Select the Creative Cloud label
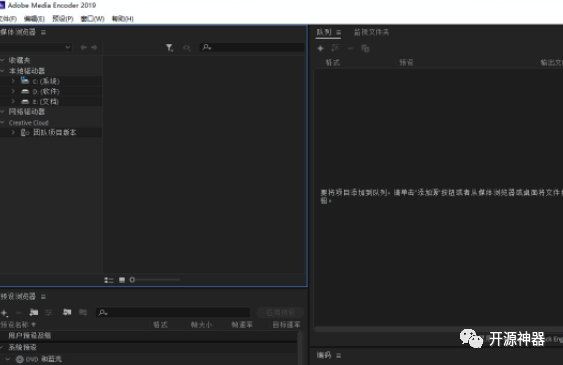This screenshot has height=365, width=563. pos(29,123)
